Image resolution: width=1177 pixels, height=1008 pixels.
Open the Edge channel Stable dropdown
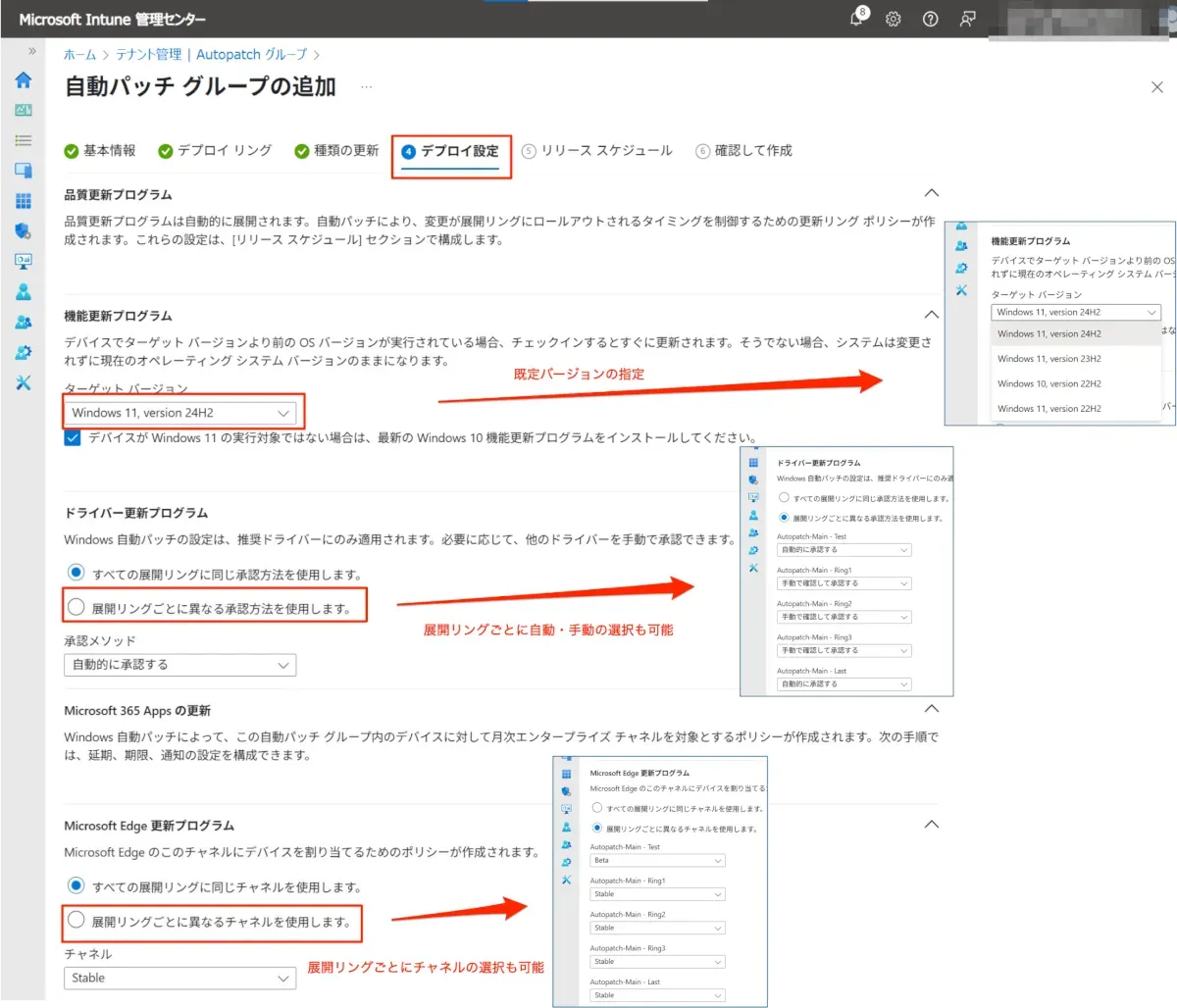(179, 978)
